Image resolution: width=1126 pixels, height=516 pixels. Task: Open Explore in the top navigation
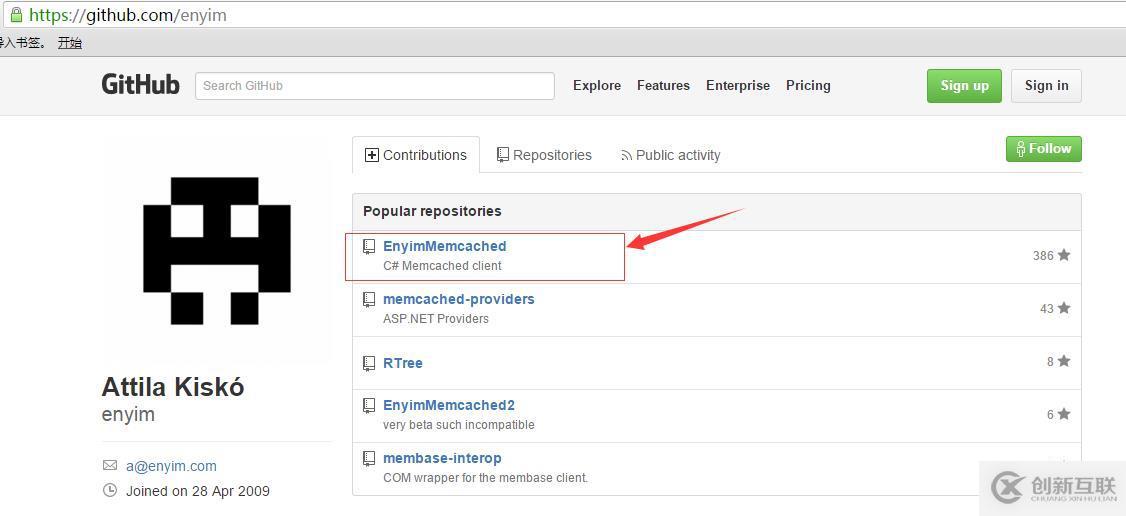point(597,85)
